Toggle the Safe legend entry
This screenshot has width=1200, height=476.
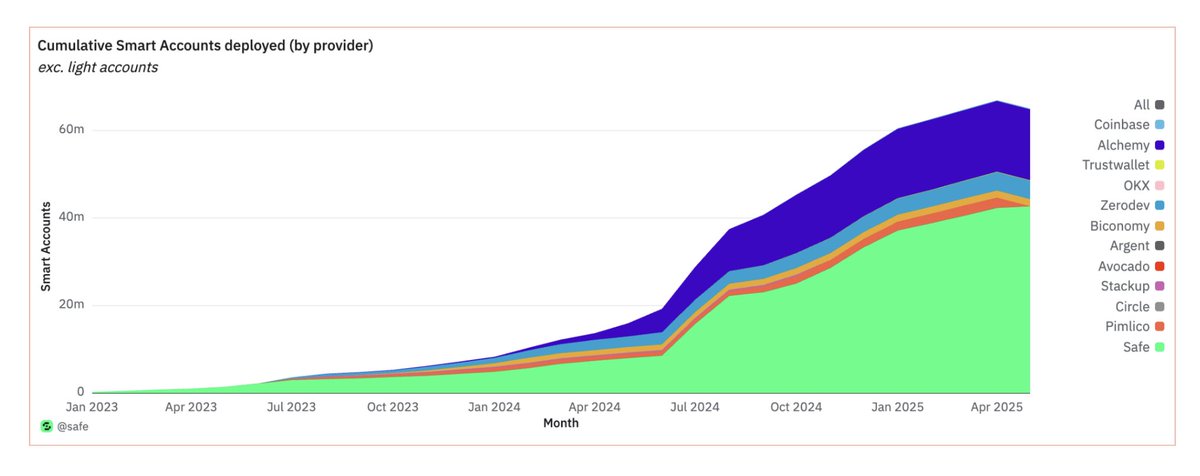tap(1142, 347)
